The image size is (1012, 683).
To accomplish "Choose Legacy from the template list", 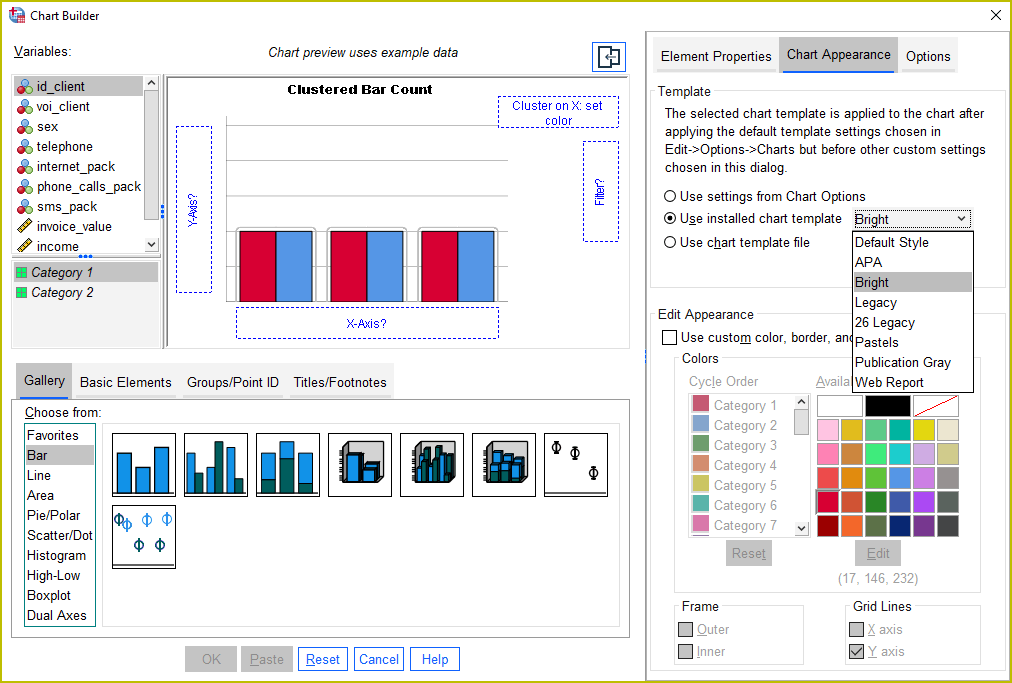I will (912, 303).
